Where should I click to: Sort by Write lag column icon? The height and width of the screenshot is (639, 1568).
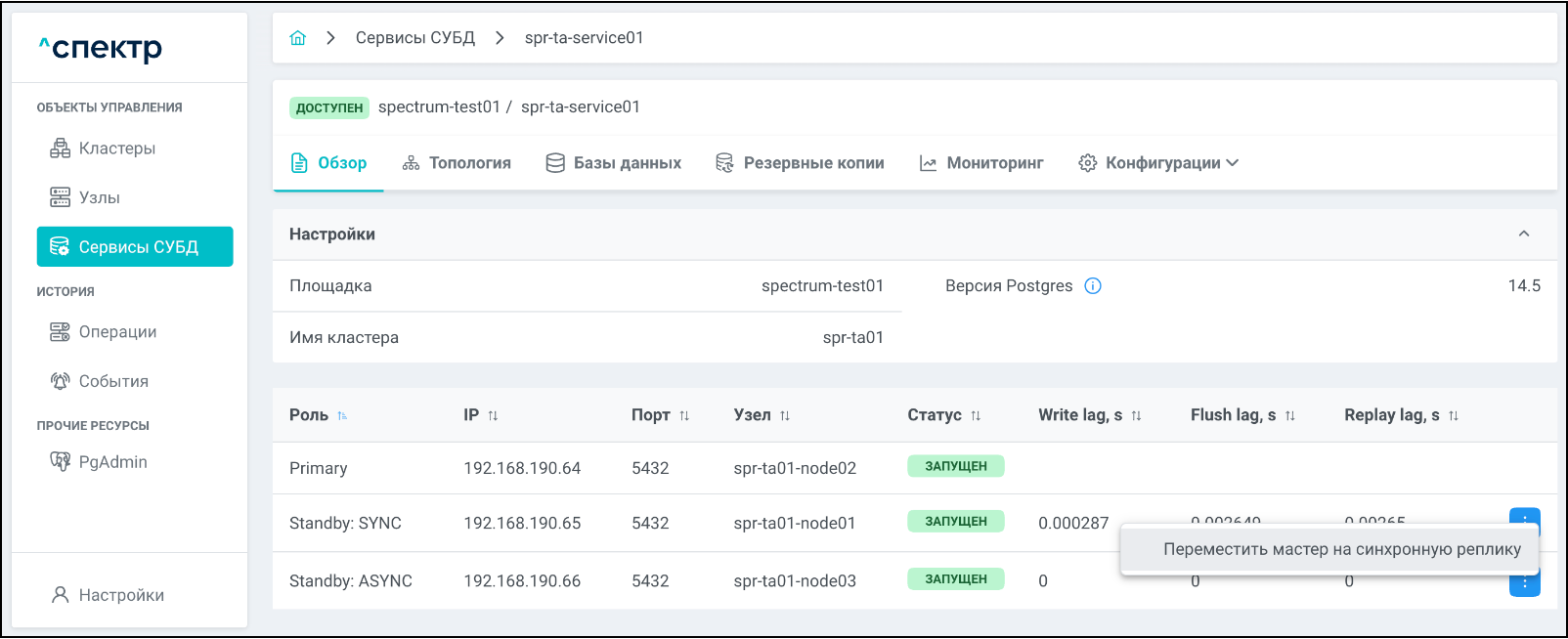pos(1136,416)
